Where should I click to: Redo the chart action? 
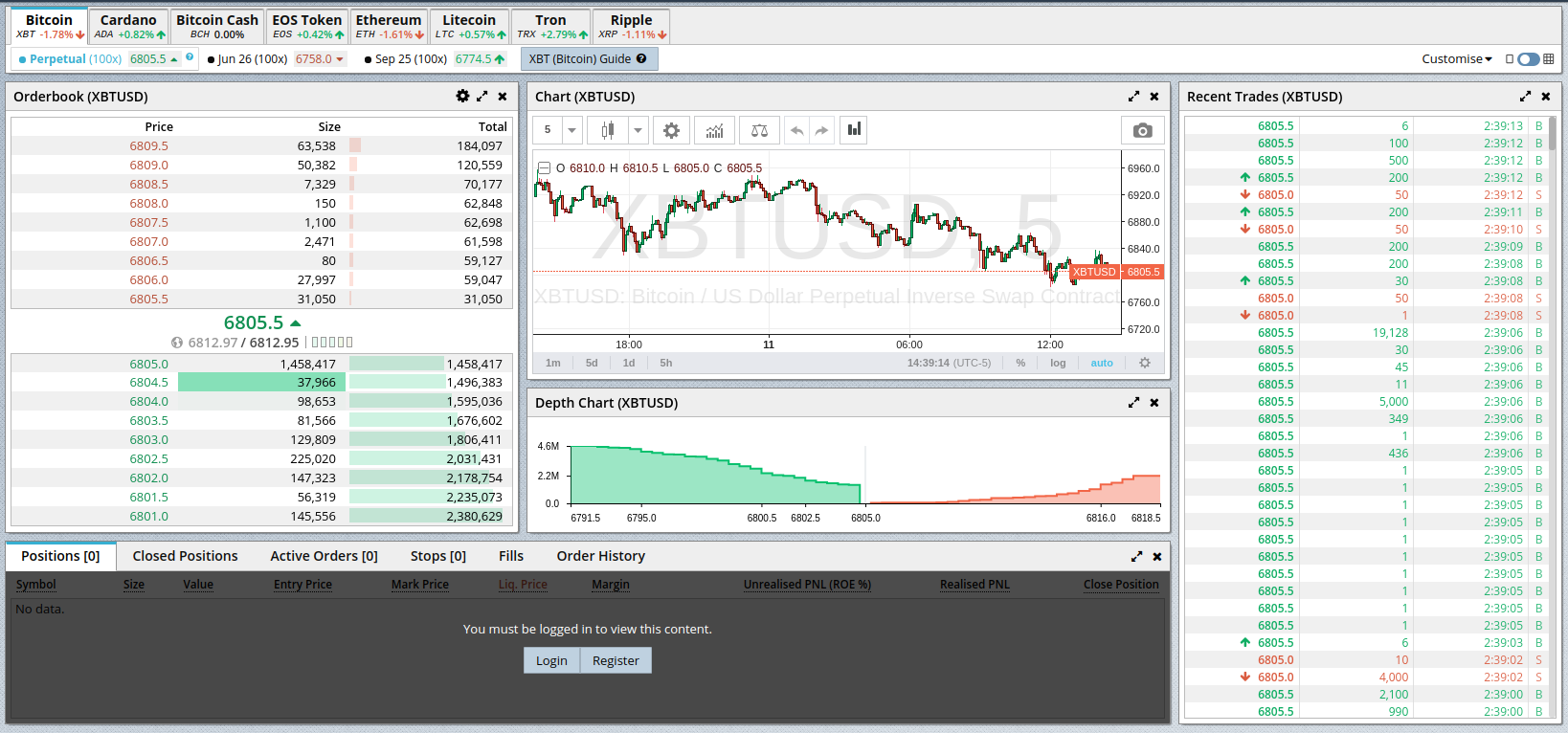(821, 130)
